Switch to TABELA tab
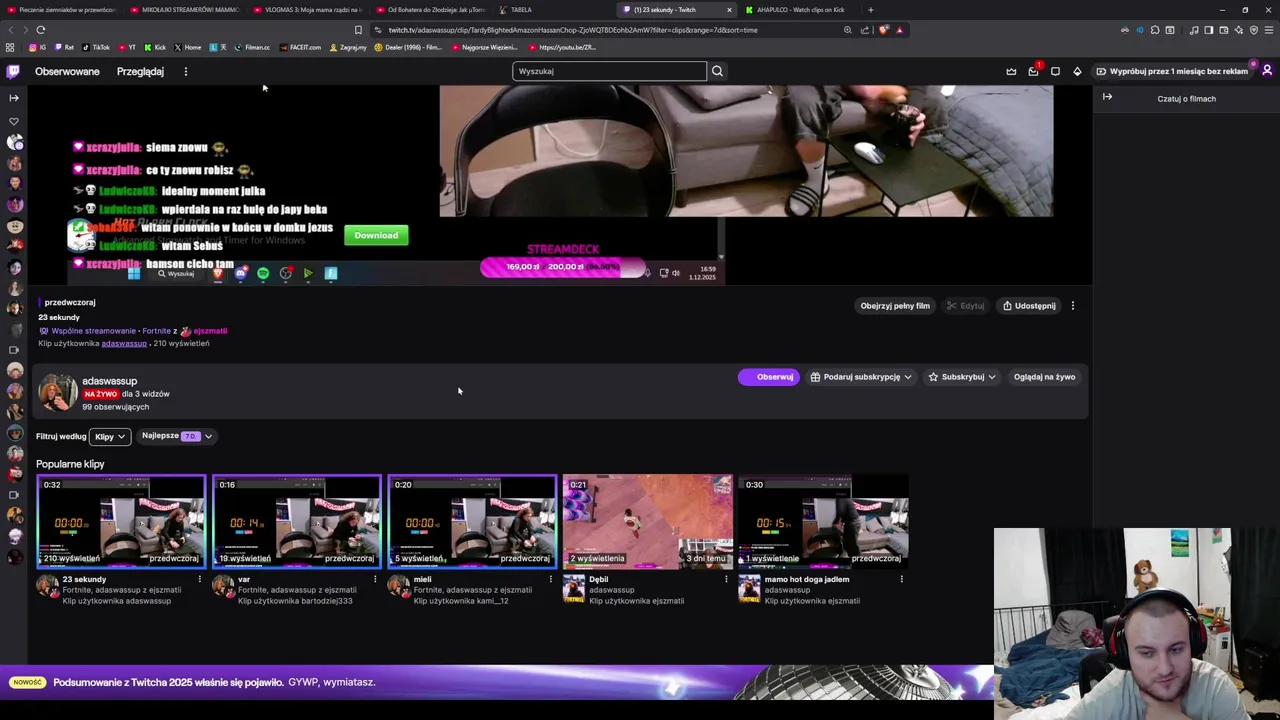The height and width of the screenshot is (720, 1280). tap(520, 10)
